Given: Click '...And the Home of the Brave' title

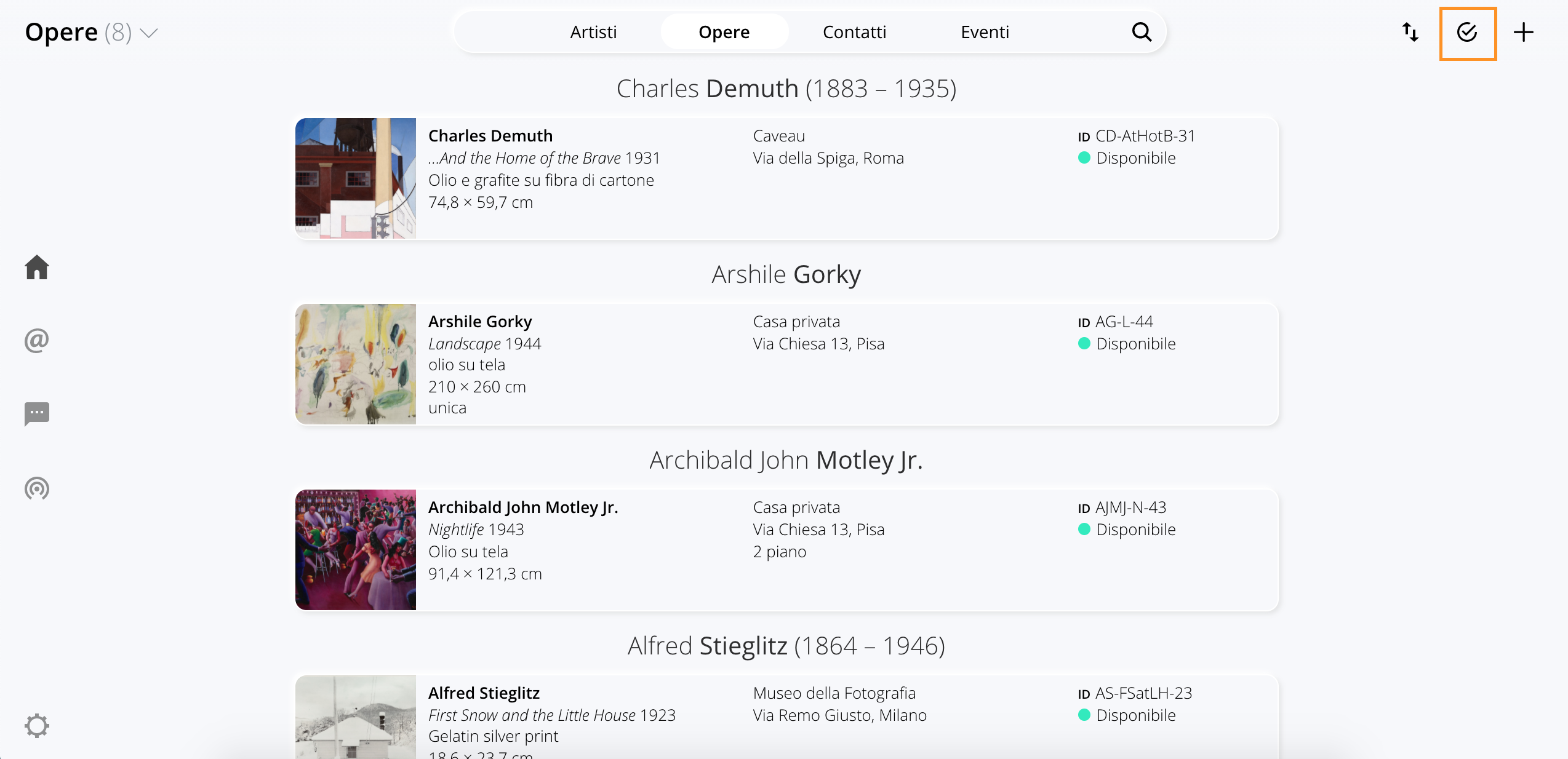Looking at the screenshot, I should point(524,158).
